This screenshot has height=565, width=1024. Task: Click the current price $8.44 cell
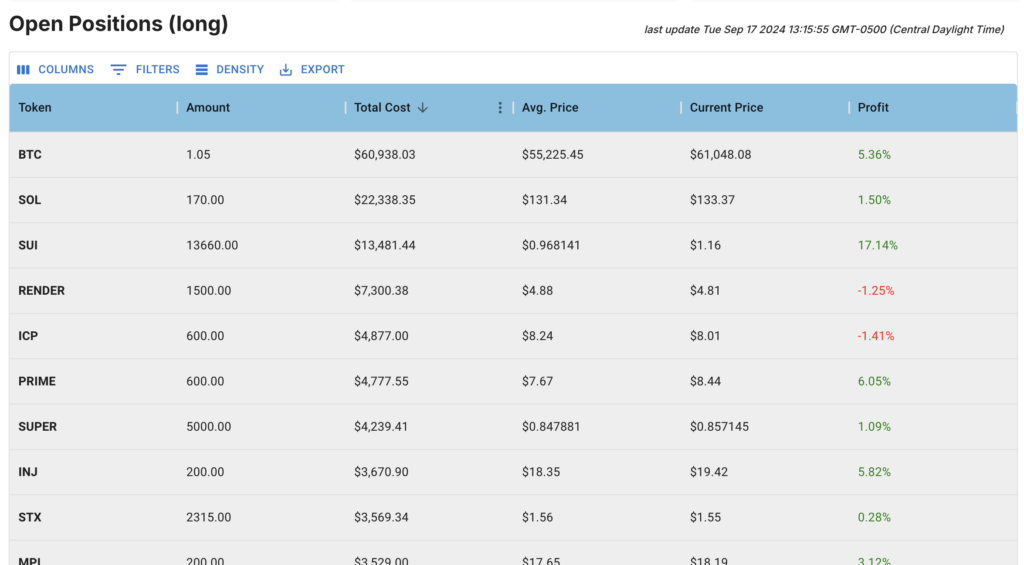tap(765, 381)
